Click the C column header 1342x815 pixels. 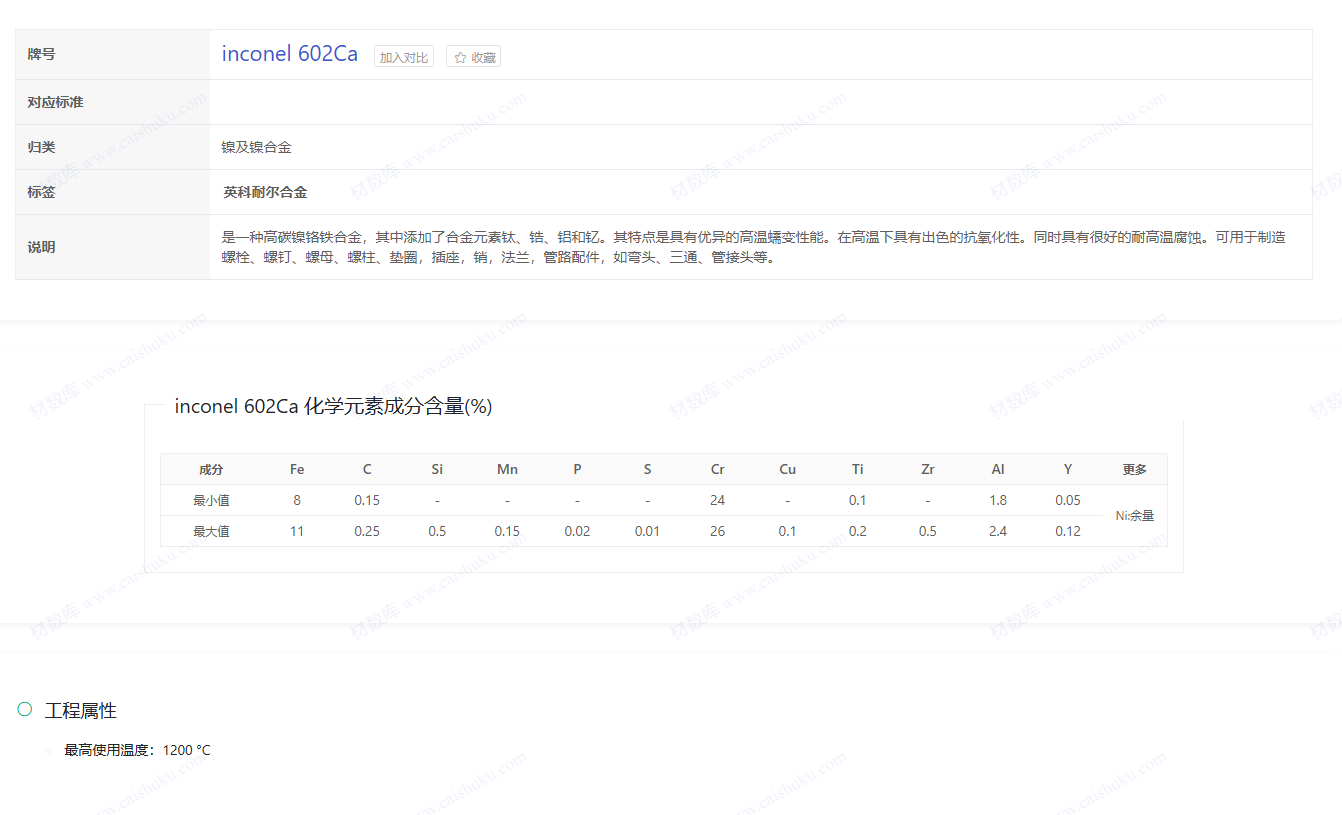367,469
